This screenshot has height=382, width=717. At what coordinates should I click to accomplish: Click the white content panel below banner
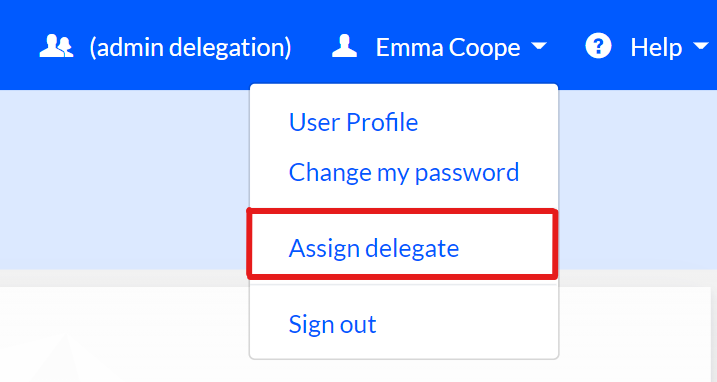click(124, 334)
